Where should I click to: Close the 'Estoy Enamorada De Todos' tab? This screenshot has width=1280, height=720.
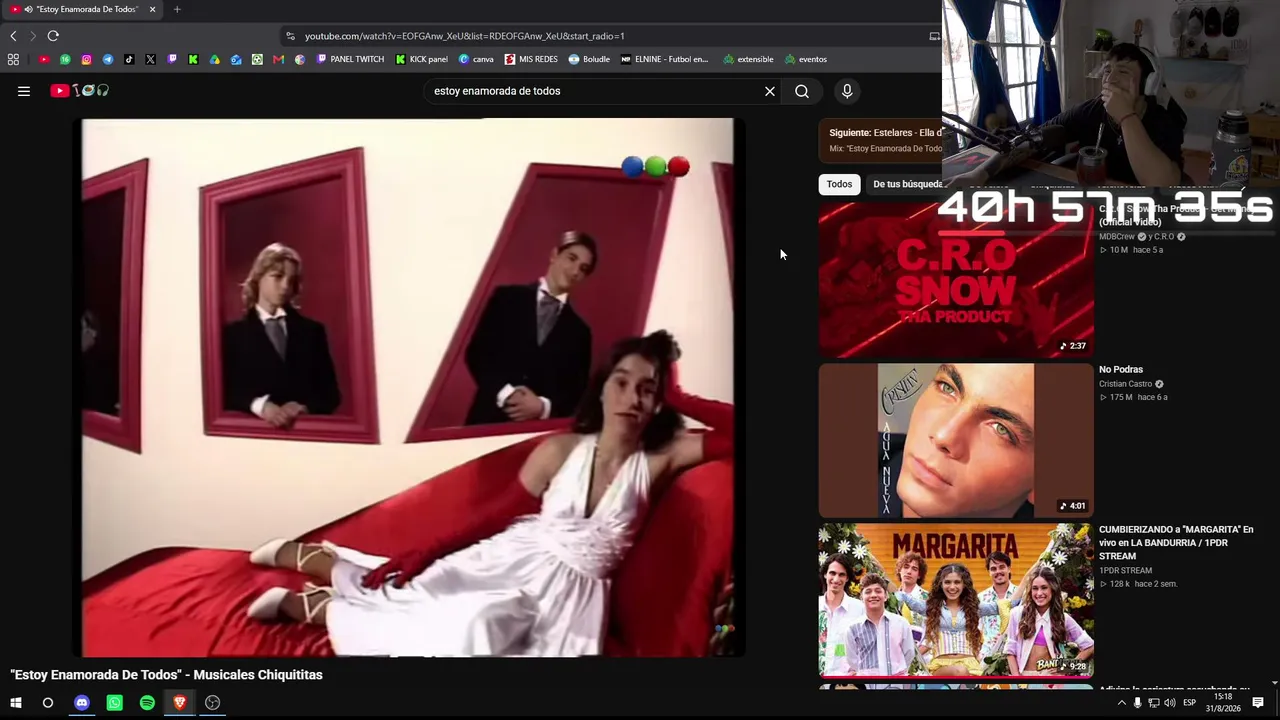[x=152, y=9]
